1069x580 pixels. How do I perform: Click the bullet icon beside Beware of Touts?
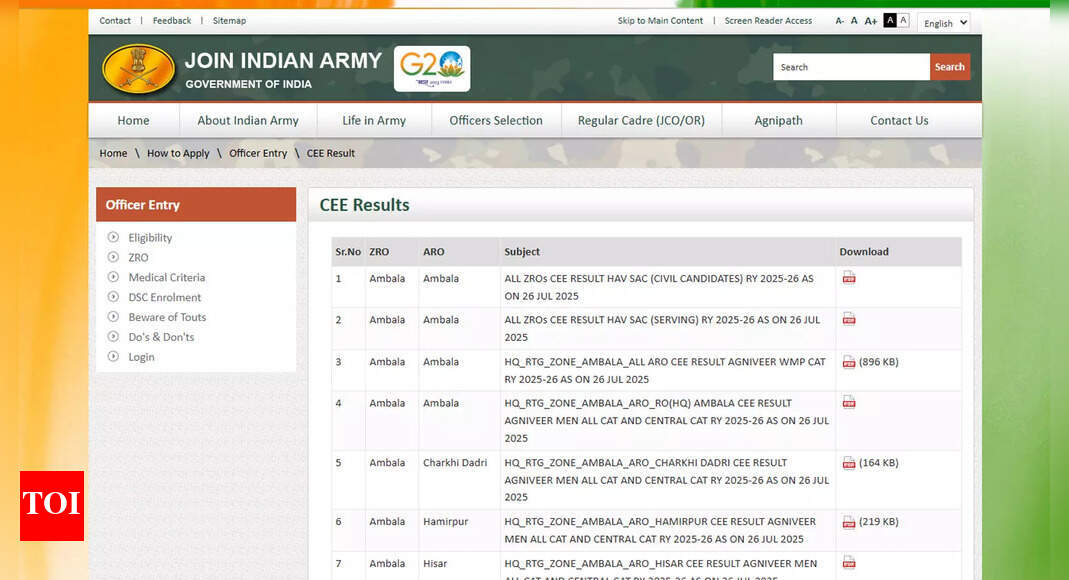pos(113,316)
